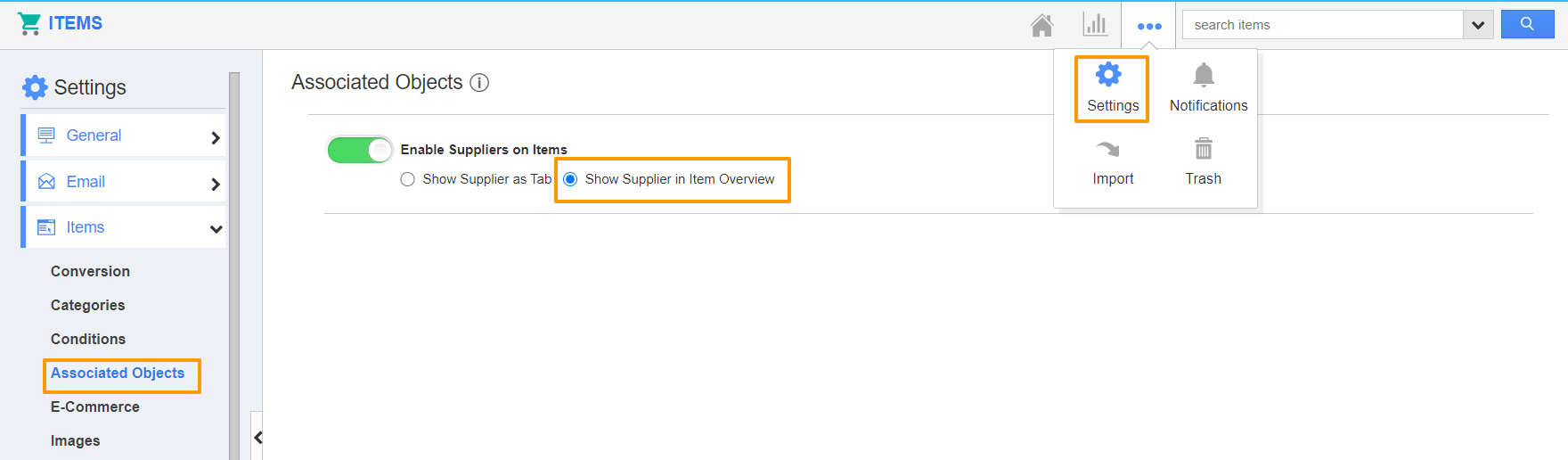Collapse the Items settings section
The image size is (1568, 460).
[124, 227]
